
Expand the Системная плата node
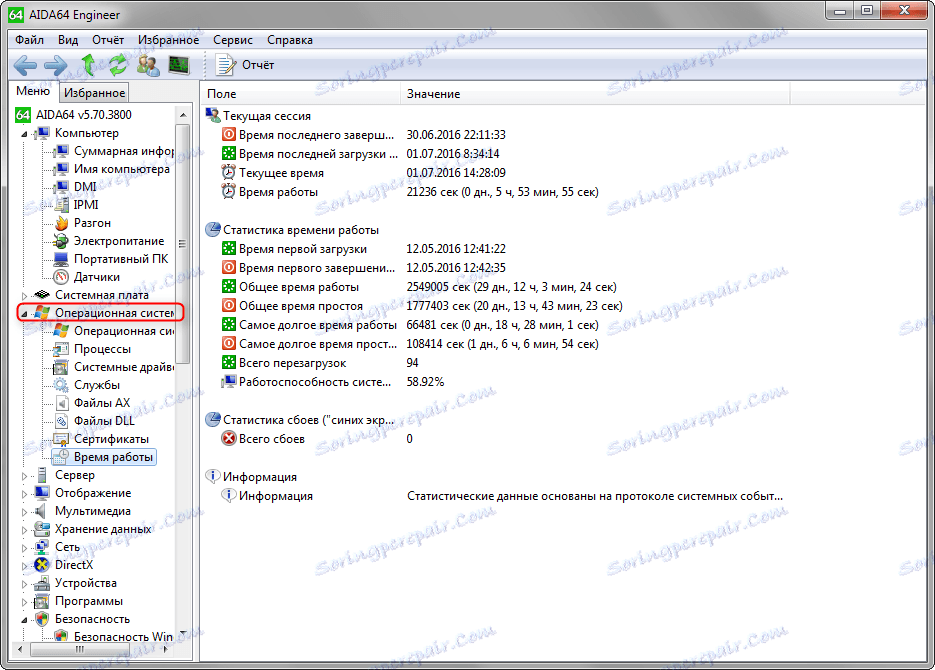(24, 295)
